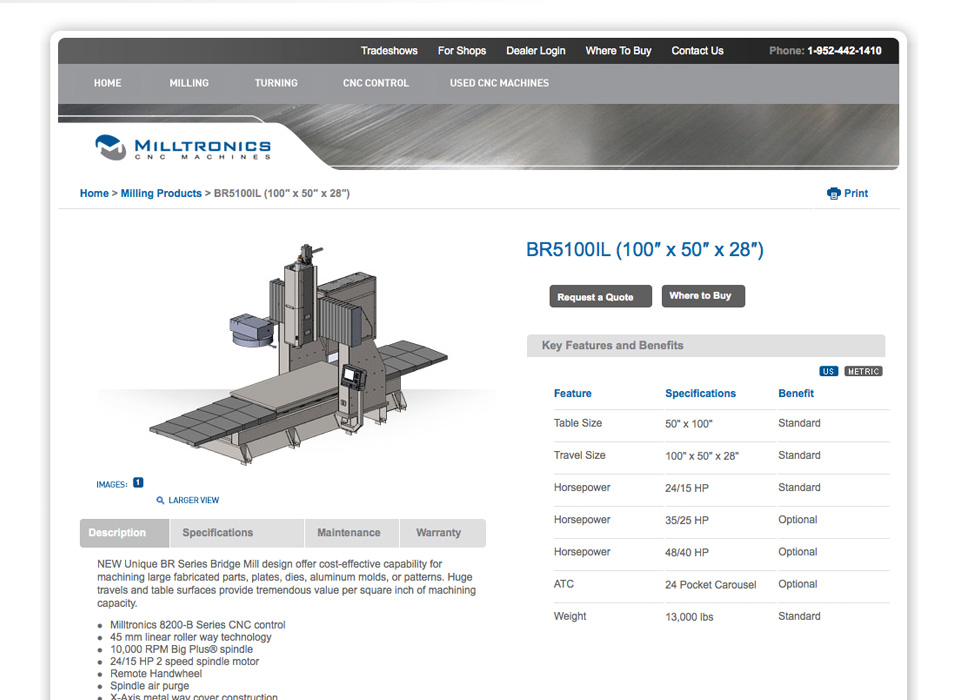Click the Table Size row label
The width and height of the screenshot is (960, 700).
click(578, 423)
